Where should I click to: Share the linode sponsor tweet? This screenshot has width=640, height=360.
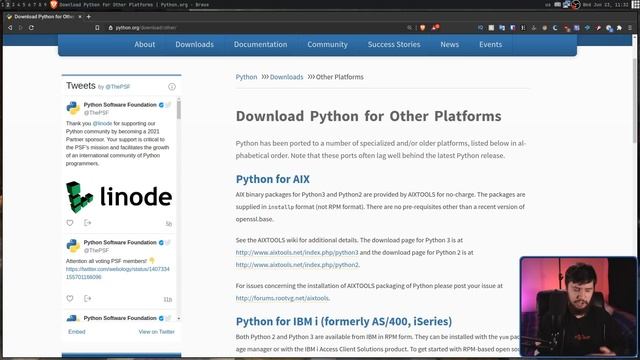pos(87,223)
